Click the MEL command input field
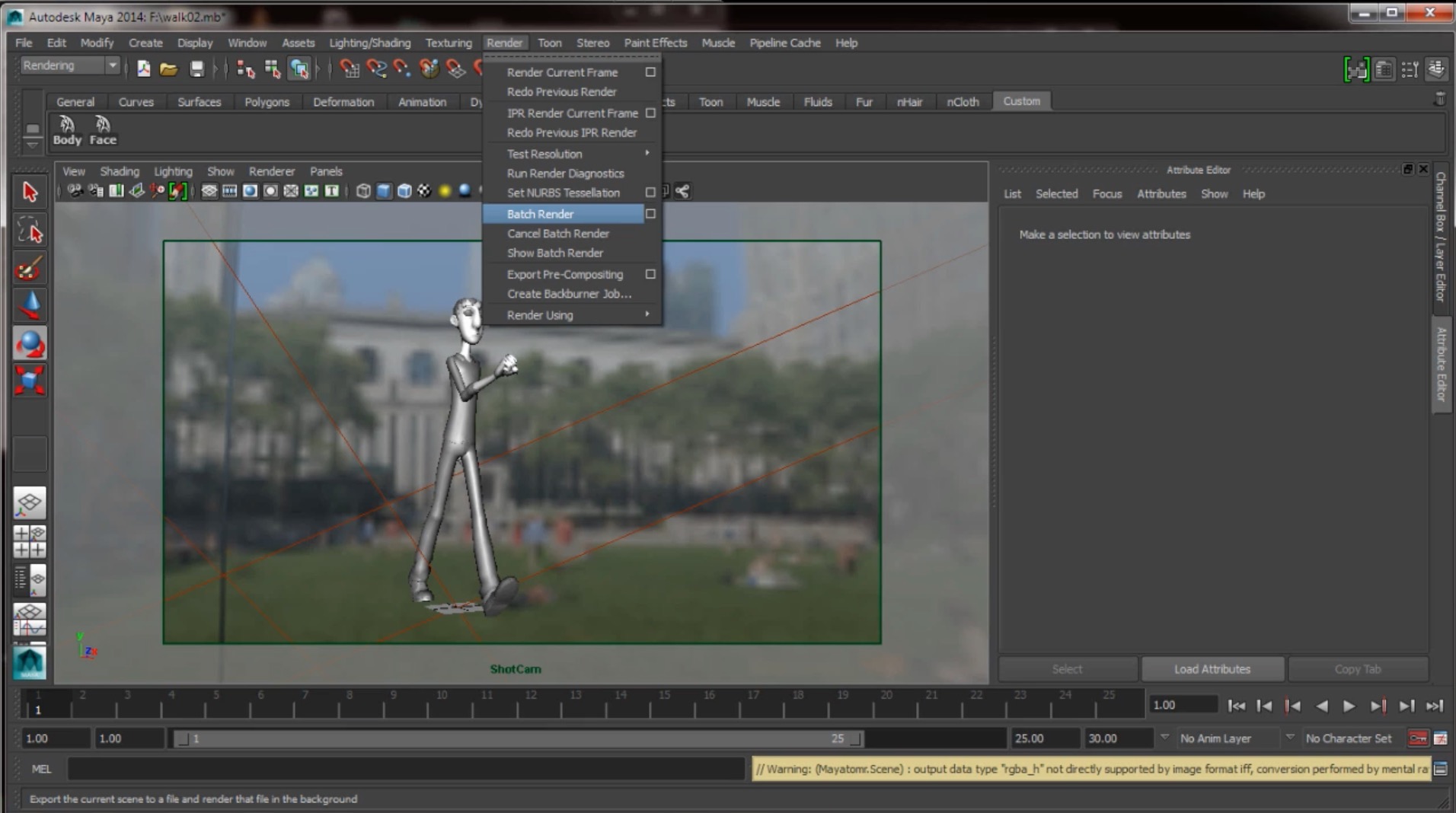The image size is (1456, 813). (x=405, y=769)
